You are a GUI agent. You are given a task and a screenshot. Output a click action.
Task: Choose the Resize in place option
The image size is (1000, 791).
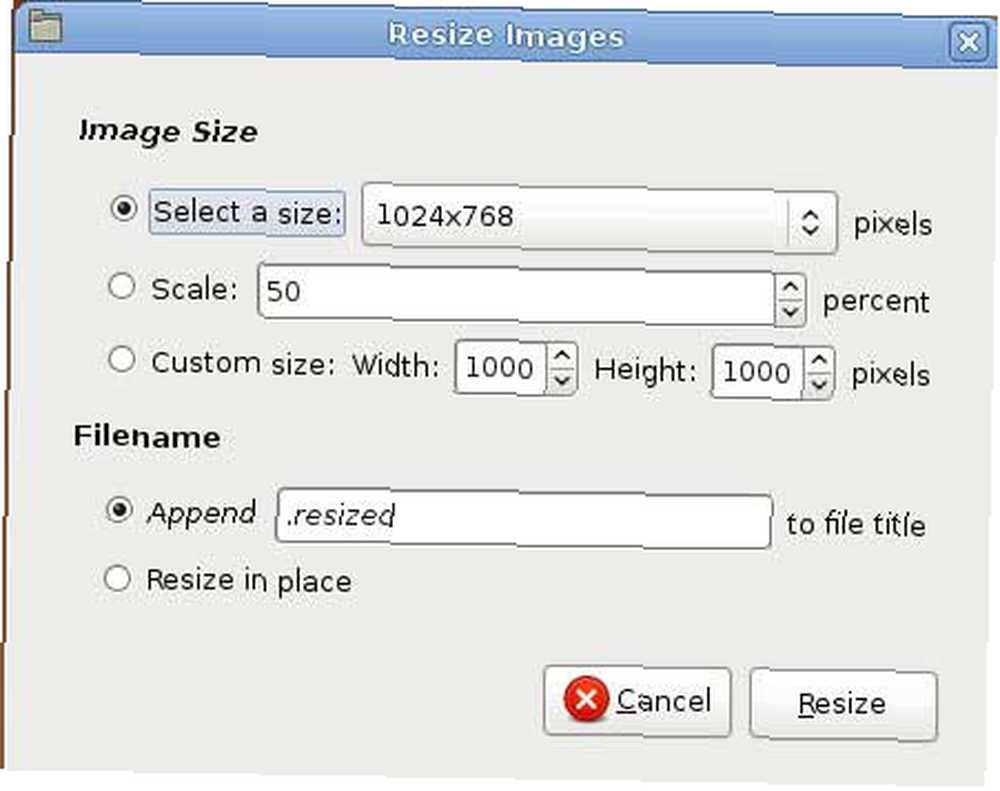(117, 579)
